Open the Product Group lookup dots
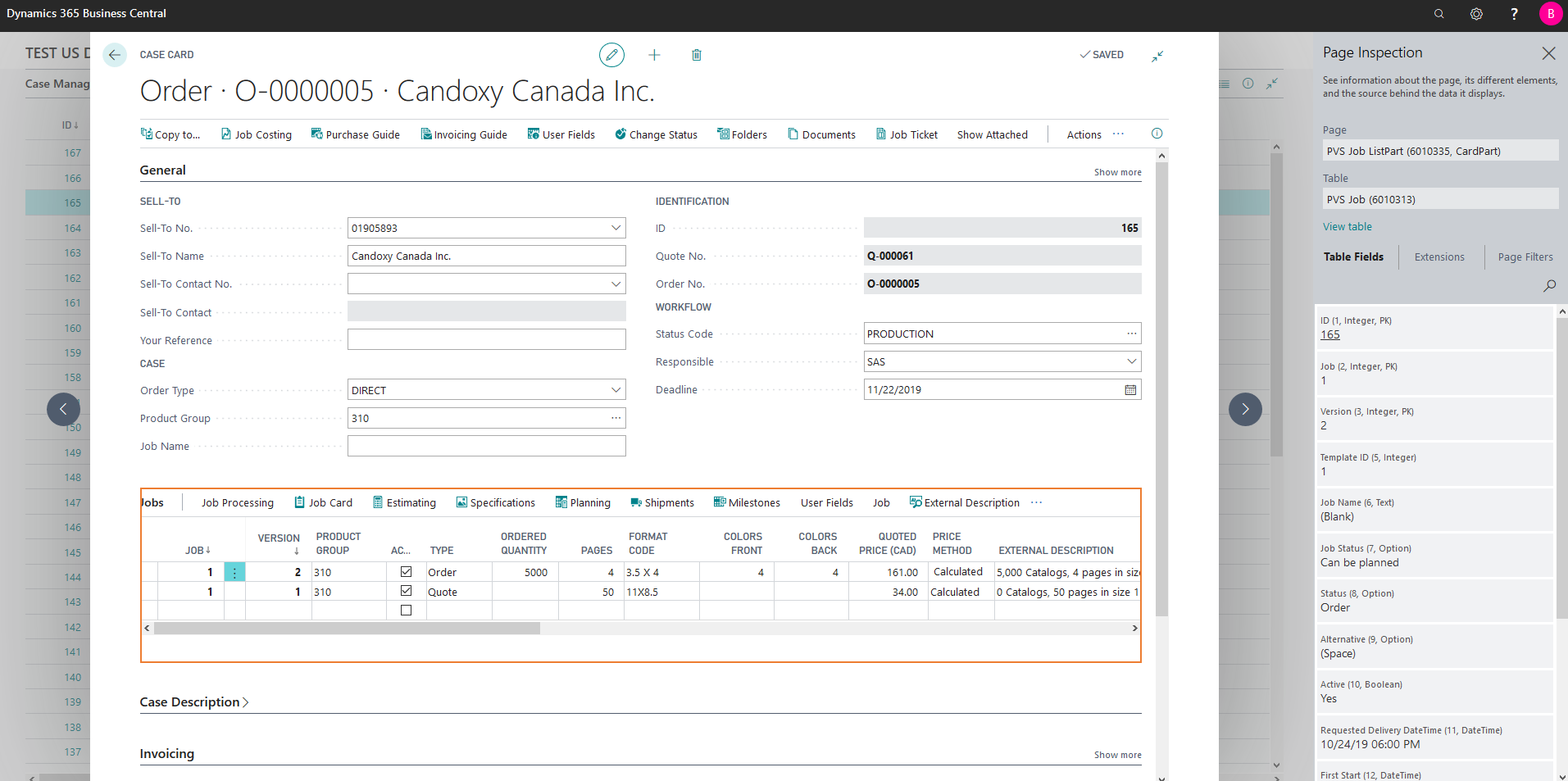The height and width of the screenshot is (781, 1568). pos(616,418)
